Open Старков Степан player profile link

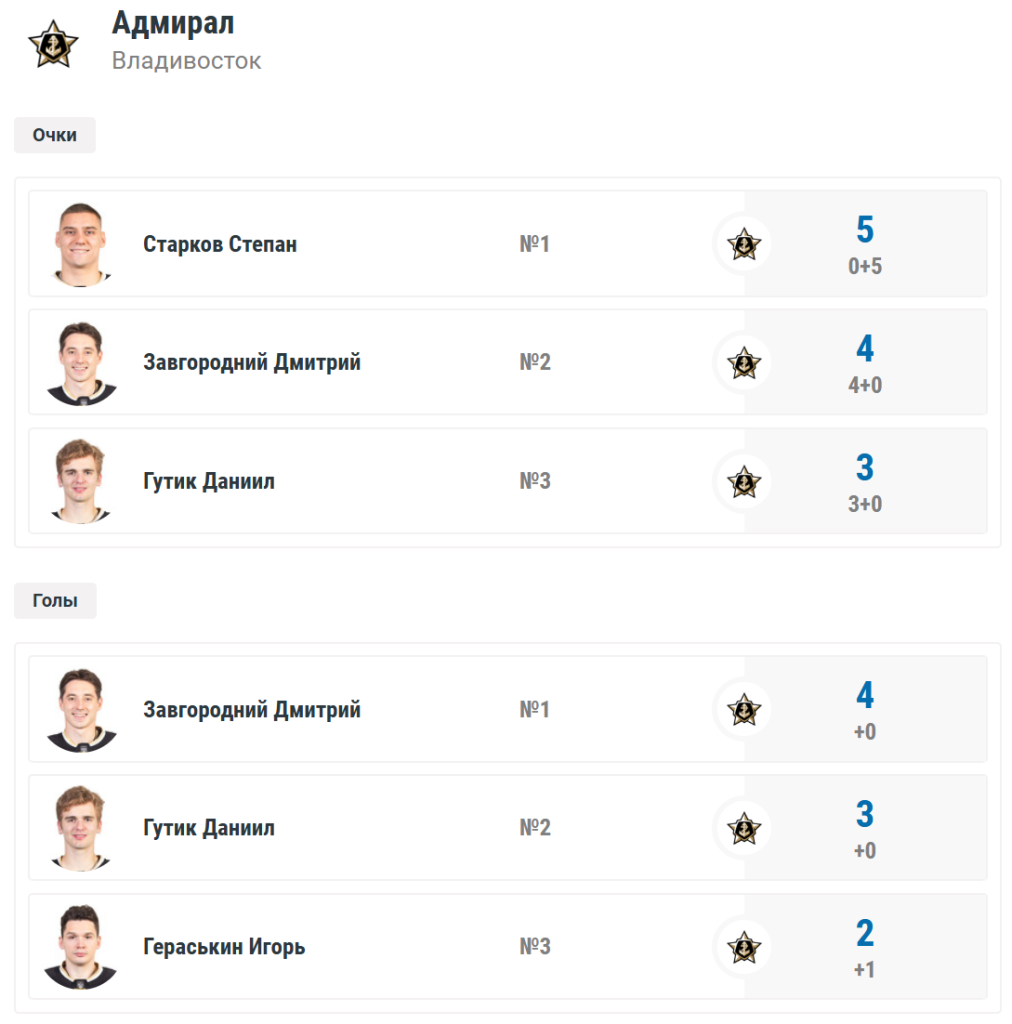220,244
